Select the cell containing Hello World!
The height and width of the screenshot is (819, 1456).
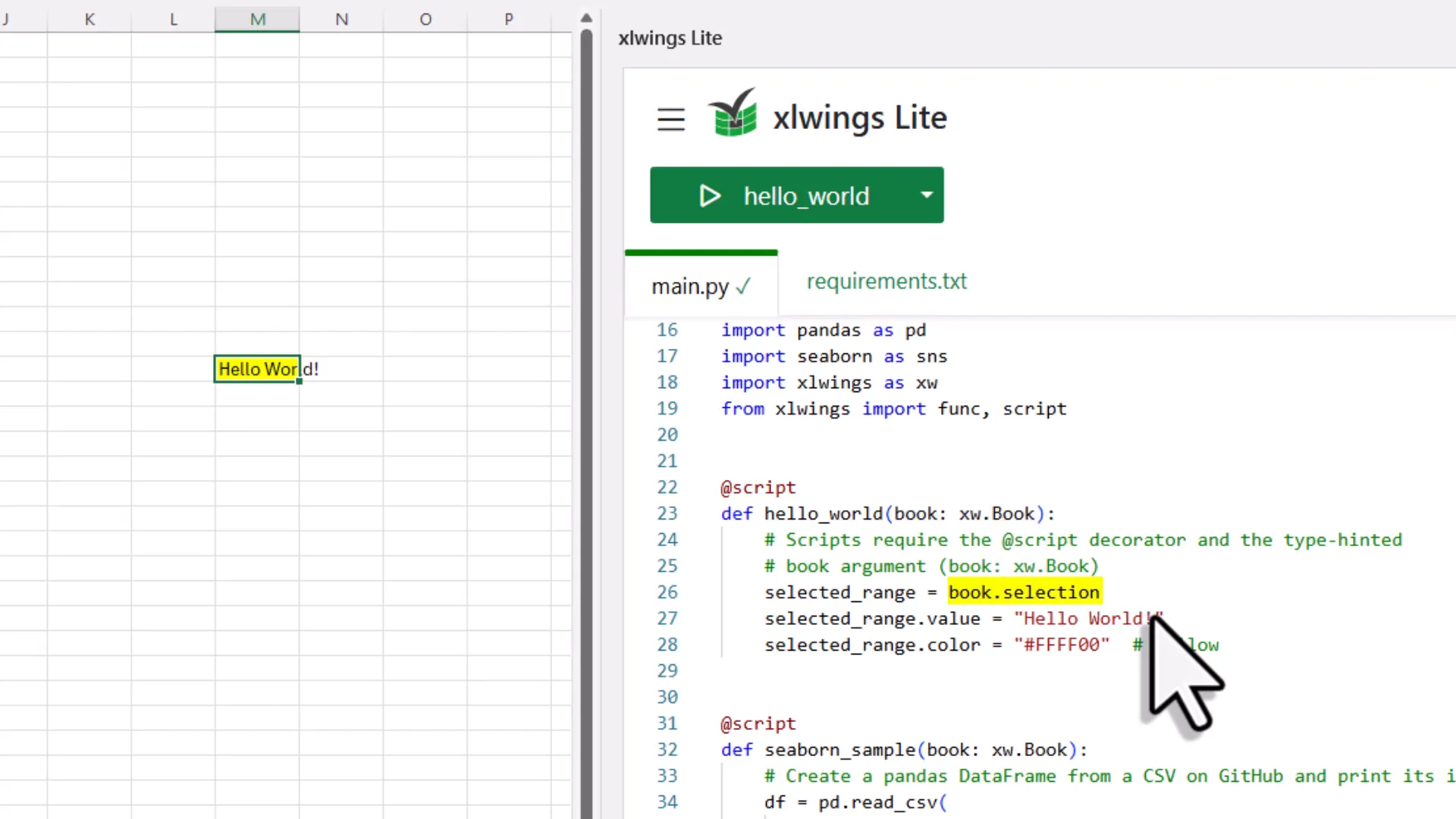tap(258, 369)
